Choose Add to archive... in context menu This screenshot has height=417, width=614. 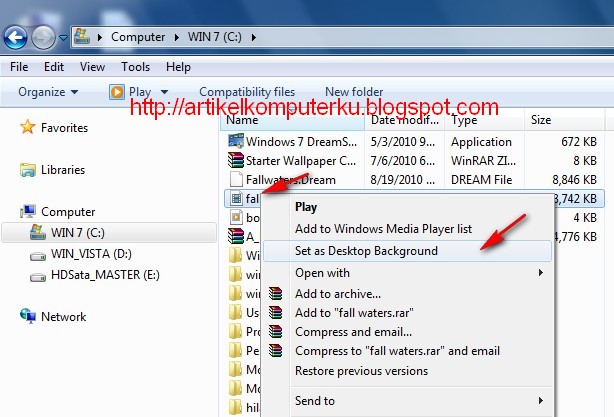(x=407, y=294)
